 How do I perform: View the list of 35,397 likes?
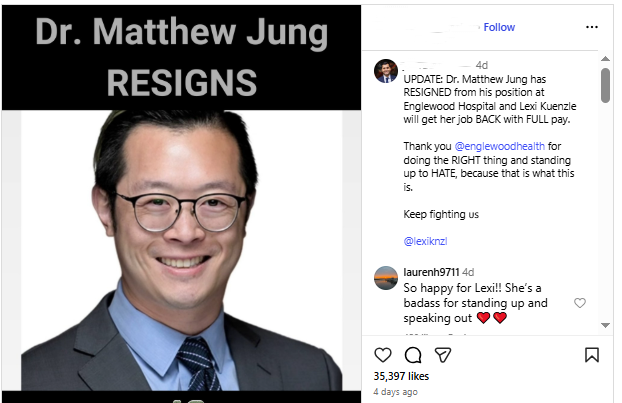401,376
